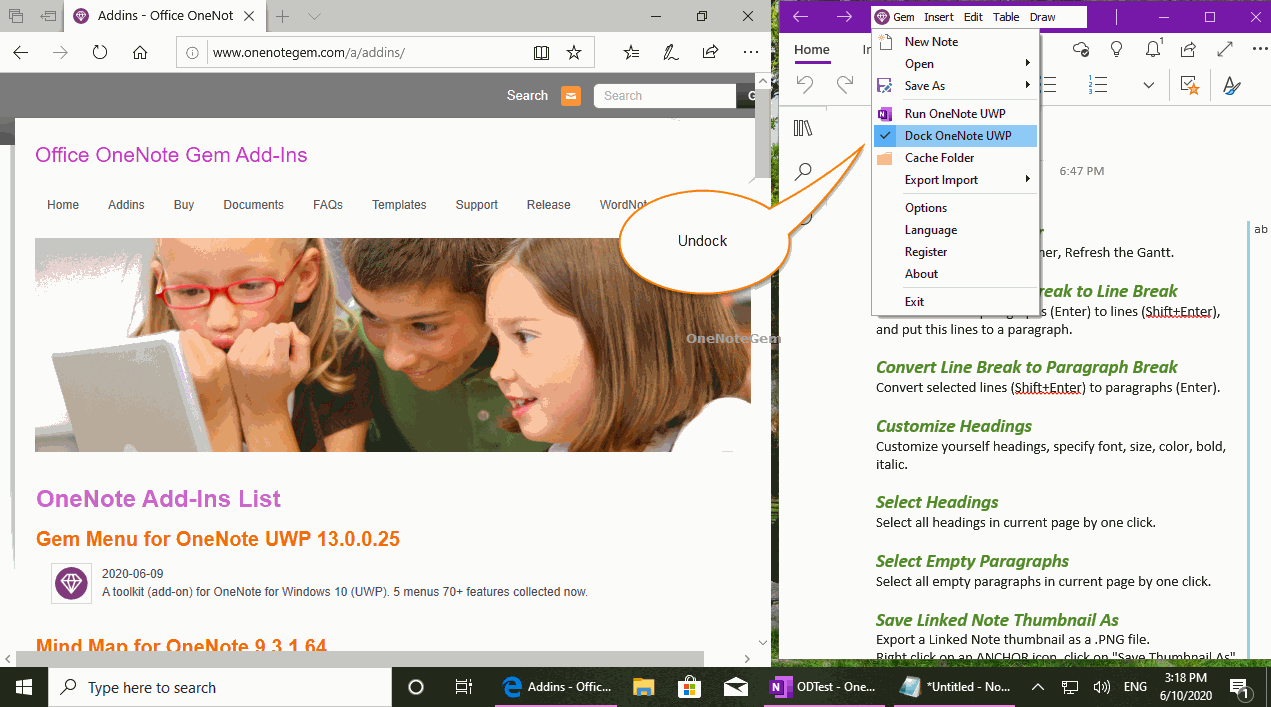Check OneNote sync status cloud icon
Image resolution: width=1271 pixels, height=707 pixels.
(x=1080, y=49)
